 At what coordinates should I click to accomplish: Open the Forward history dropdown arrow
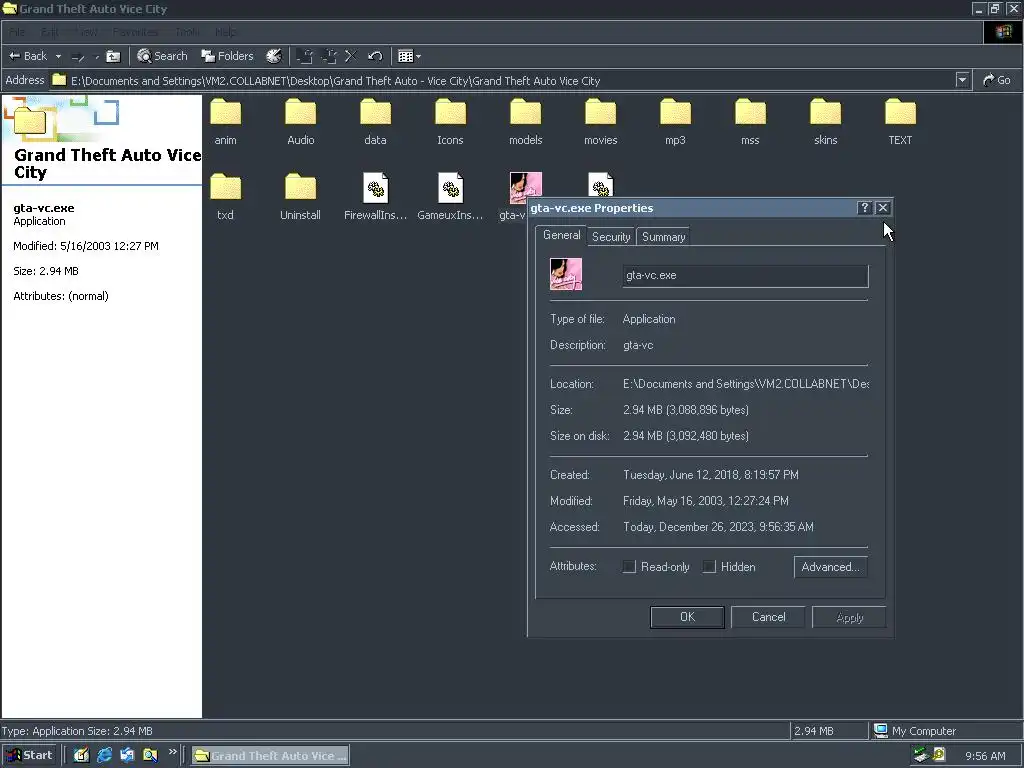click(x=97, y=57)
